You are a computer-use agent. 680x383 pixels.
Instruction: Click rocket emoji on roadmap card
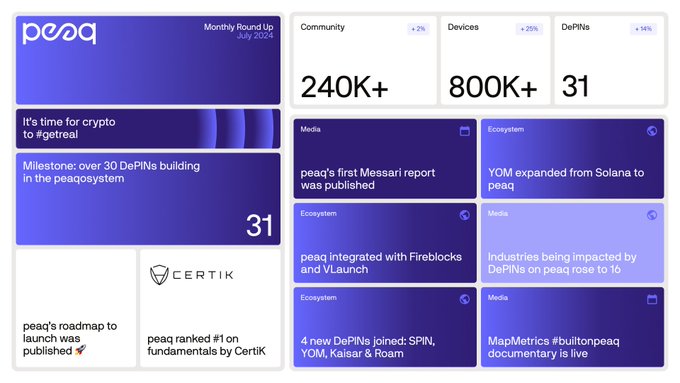tap(81, 350)
